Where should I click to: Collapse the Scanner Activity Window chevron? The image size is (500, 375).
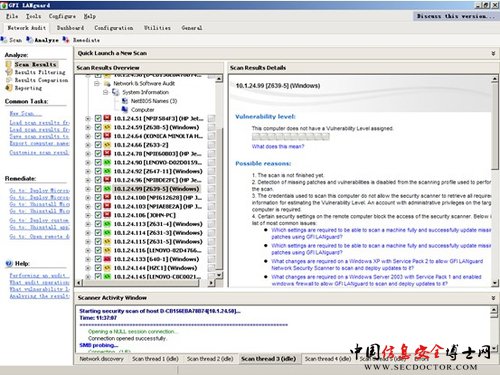point(493,298)
